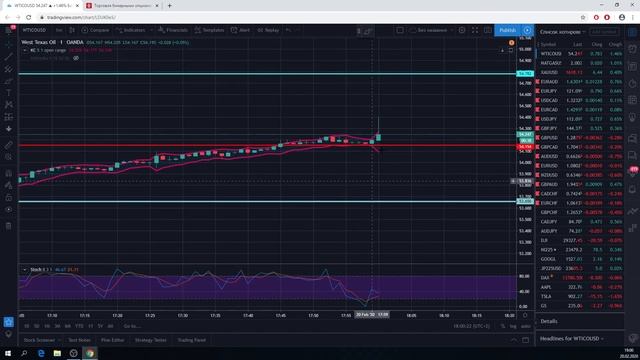Select the ruler measure tool
The width and height of the screenshot is (640, 360).
pyautogui.click(x=8, y=145)
